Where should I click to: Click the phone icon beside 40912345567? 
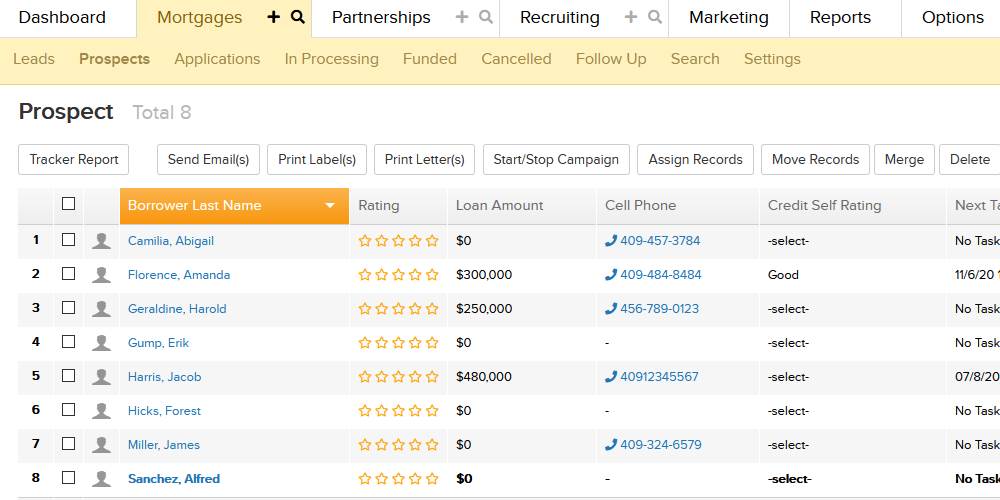click(611, 376)
